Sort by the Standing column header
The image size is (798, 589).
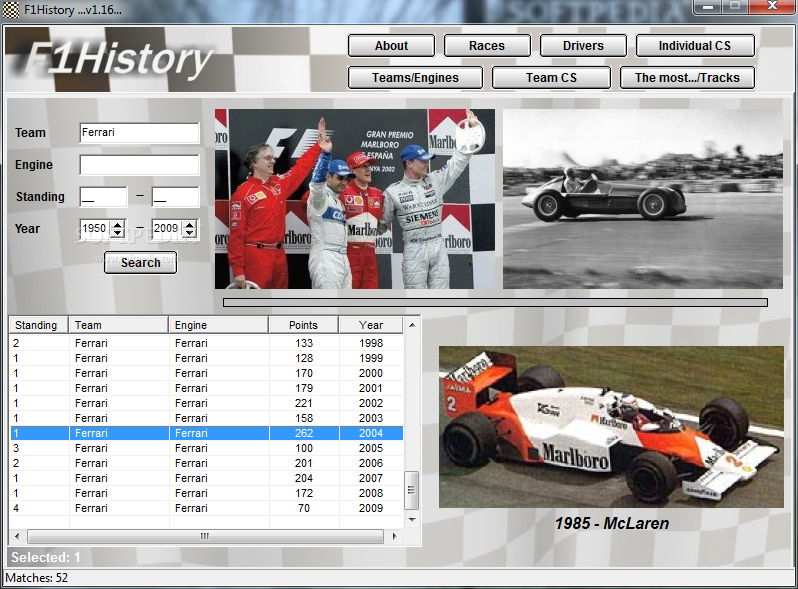point(39,325)
